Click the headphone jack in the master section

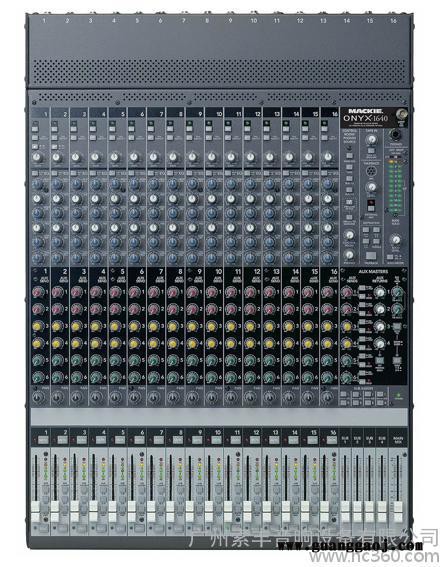[396, 135]
